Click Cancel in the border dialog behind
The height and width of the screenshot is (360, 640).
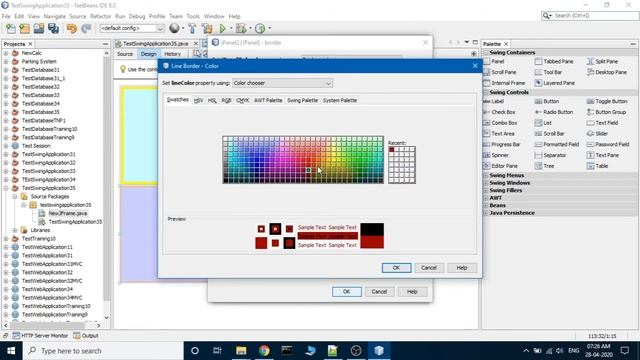click(379, 292)
